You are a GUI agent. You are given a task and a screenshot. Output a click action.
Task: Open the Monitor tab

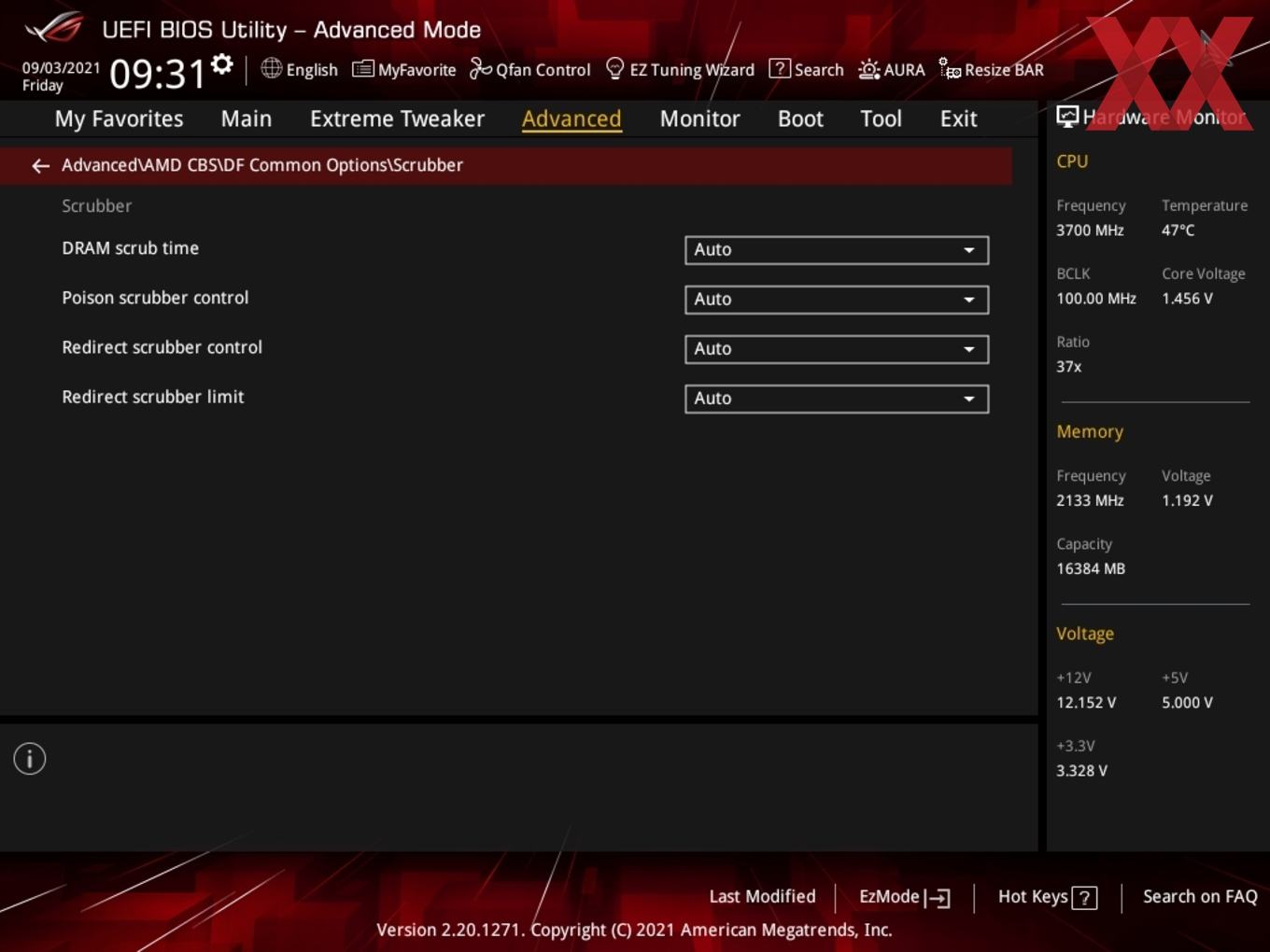[x=699, y=119]
